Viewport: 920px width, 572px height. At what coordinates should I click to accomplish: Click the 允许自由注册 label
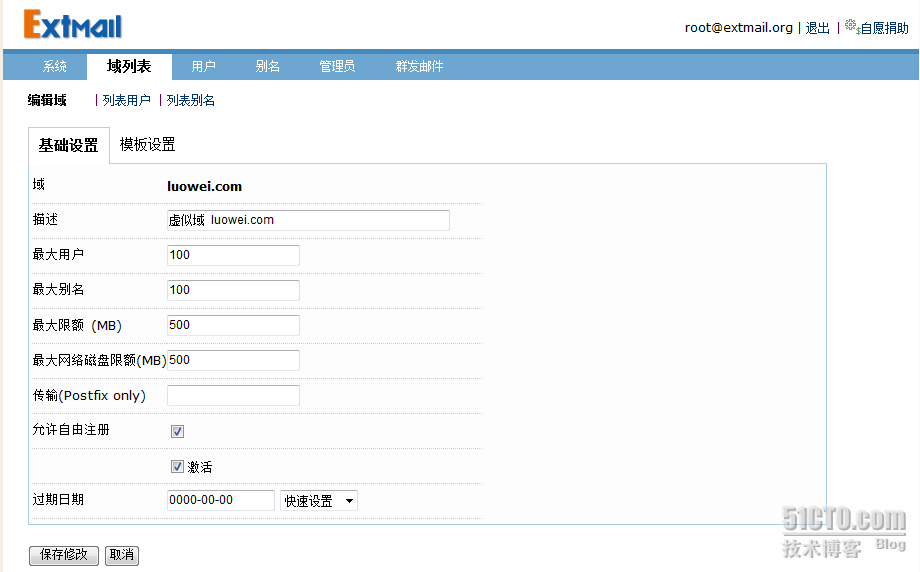[x=71, y=429]
